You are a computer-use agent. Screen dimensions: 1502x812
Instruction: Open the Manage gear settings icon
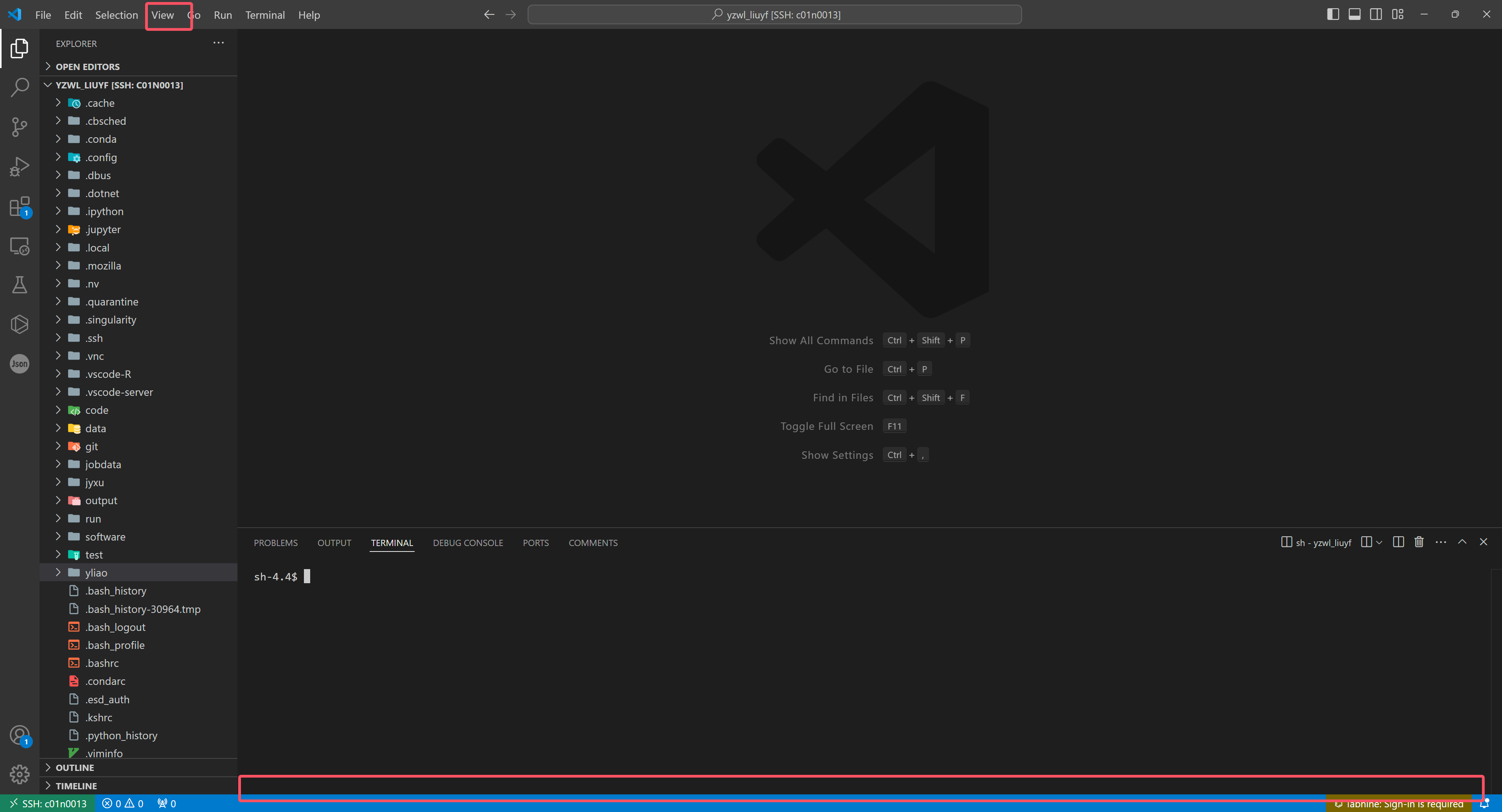[20, 774]
